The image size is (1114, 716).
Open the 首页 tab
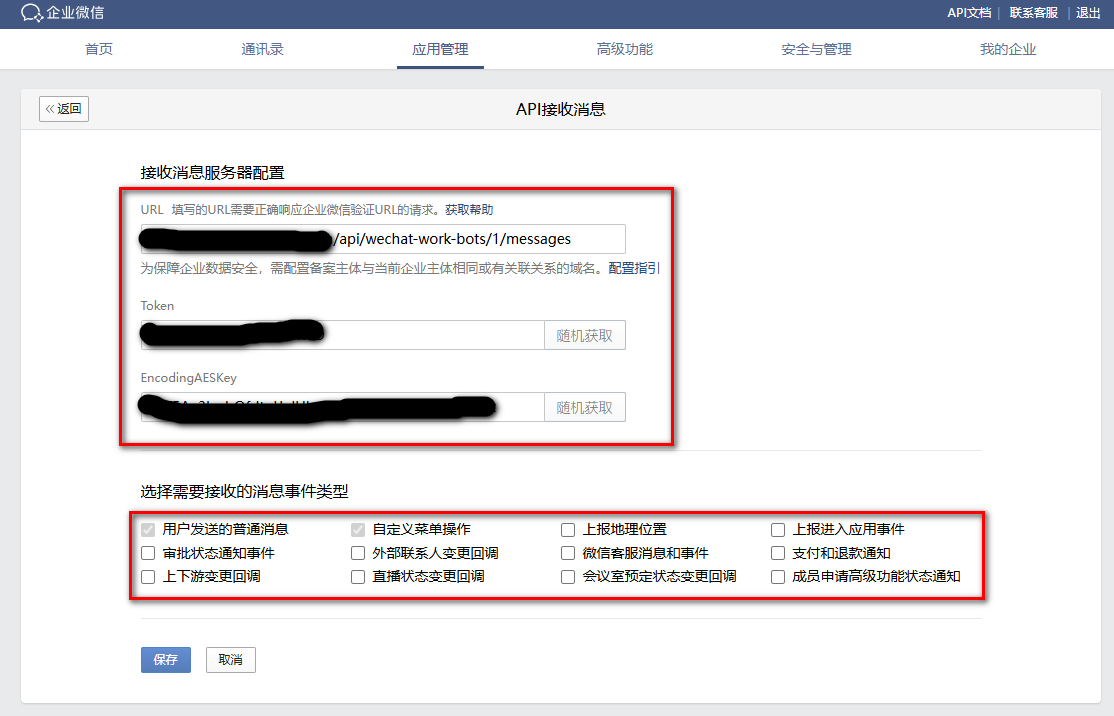pyautogui.click(x=99, y=49)
